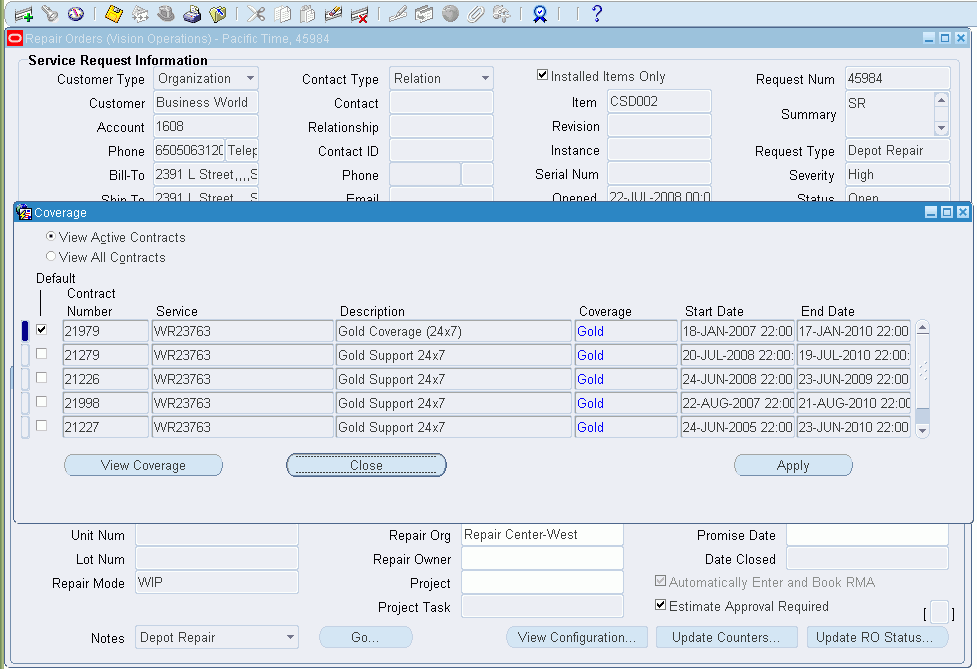977x669 pixels.
Task: Click the New record toolbar icon
Action: [x=24, y=14]
